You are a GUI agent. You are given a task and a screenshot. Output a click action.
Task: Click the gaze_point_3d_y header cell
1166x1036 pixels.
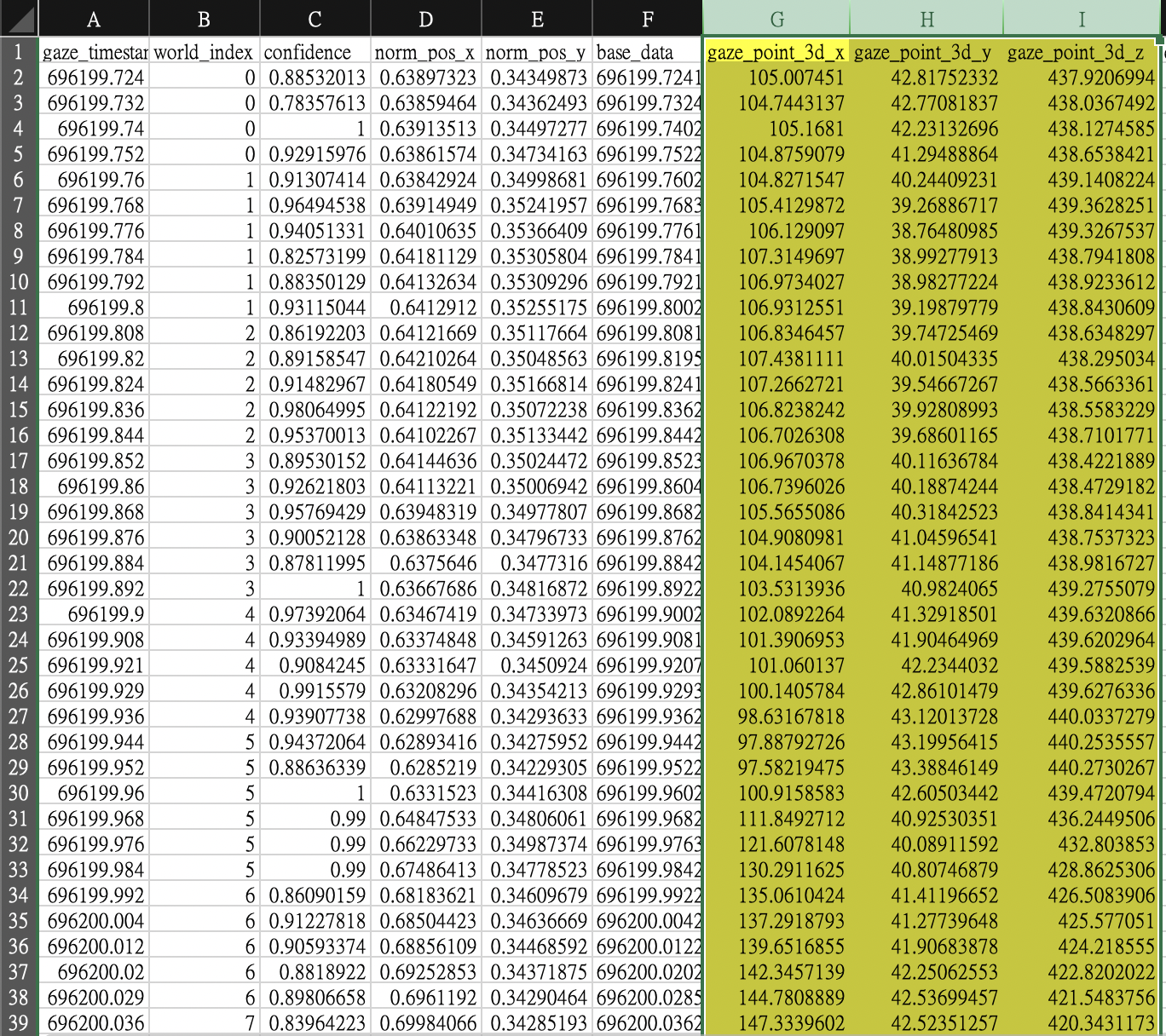pos(926,52)
